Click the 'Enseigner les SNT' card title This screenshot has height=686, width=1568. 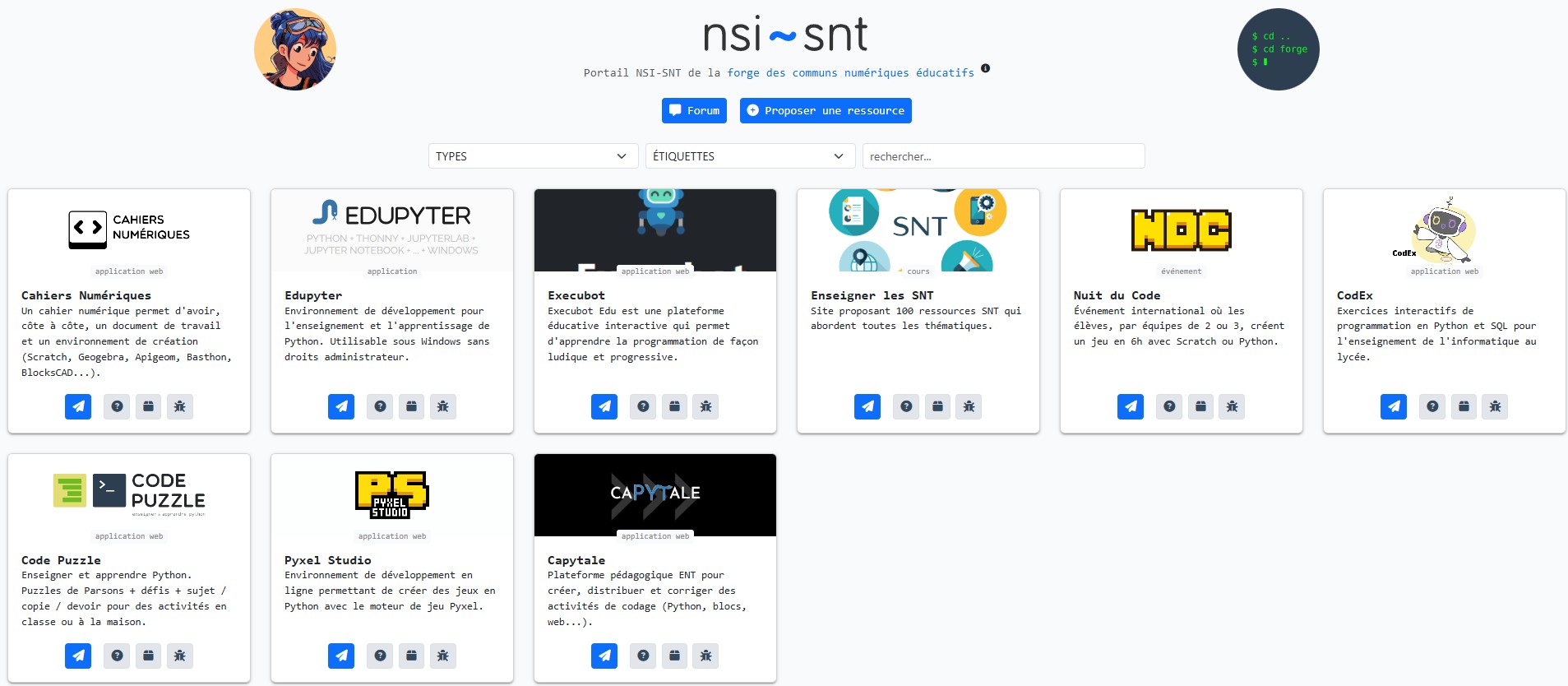(x=872, y=295)
